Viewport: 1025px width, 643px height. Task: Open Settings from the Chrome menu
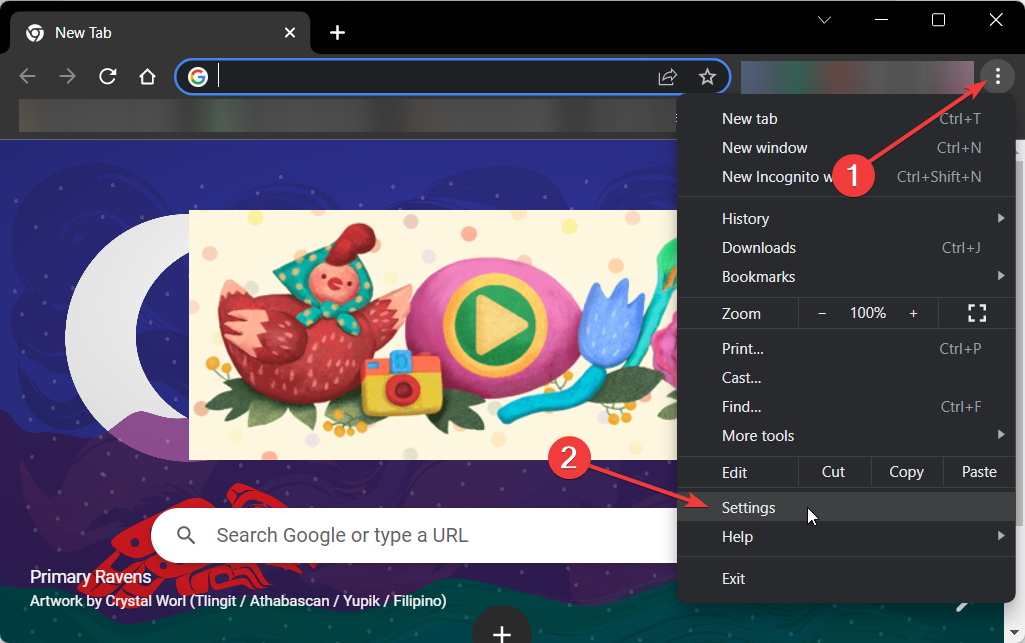pos(846,508)
